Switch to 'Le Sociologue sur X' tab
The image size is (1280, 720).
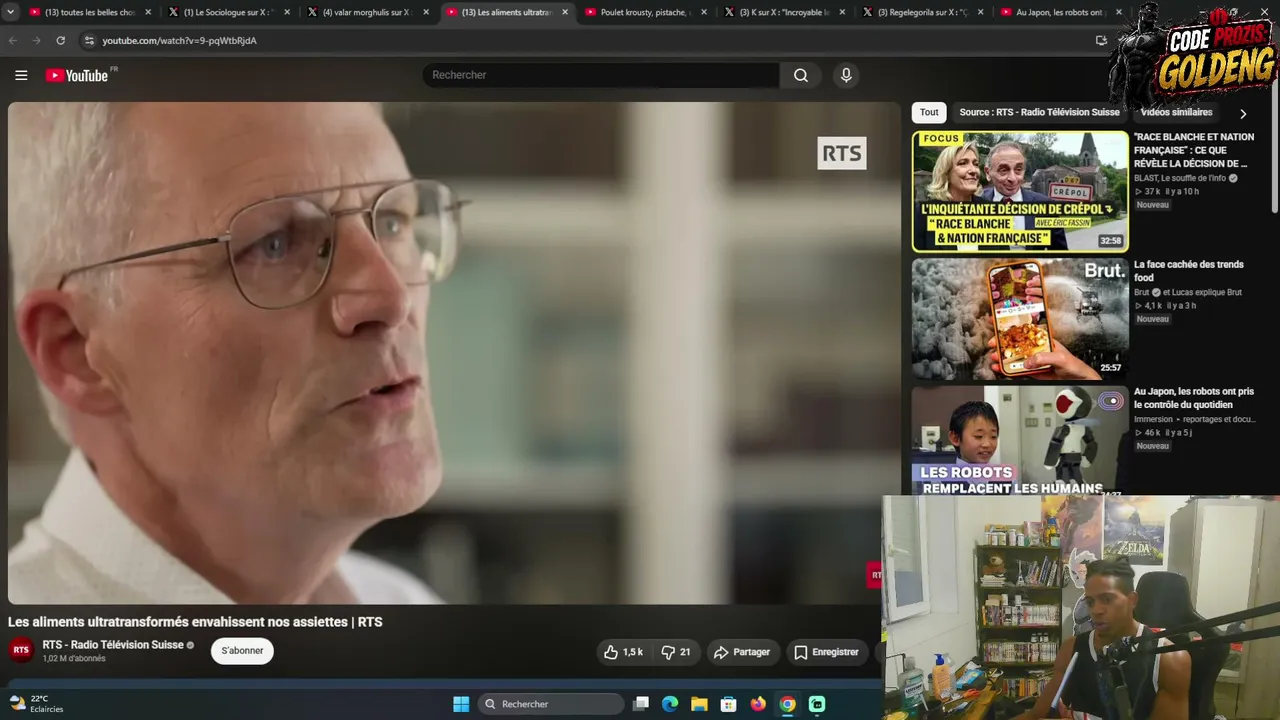point(227,12)
